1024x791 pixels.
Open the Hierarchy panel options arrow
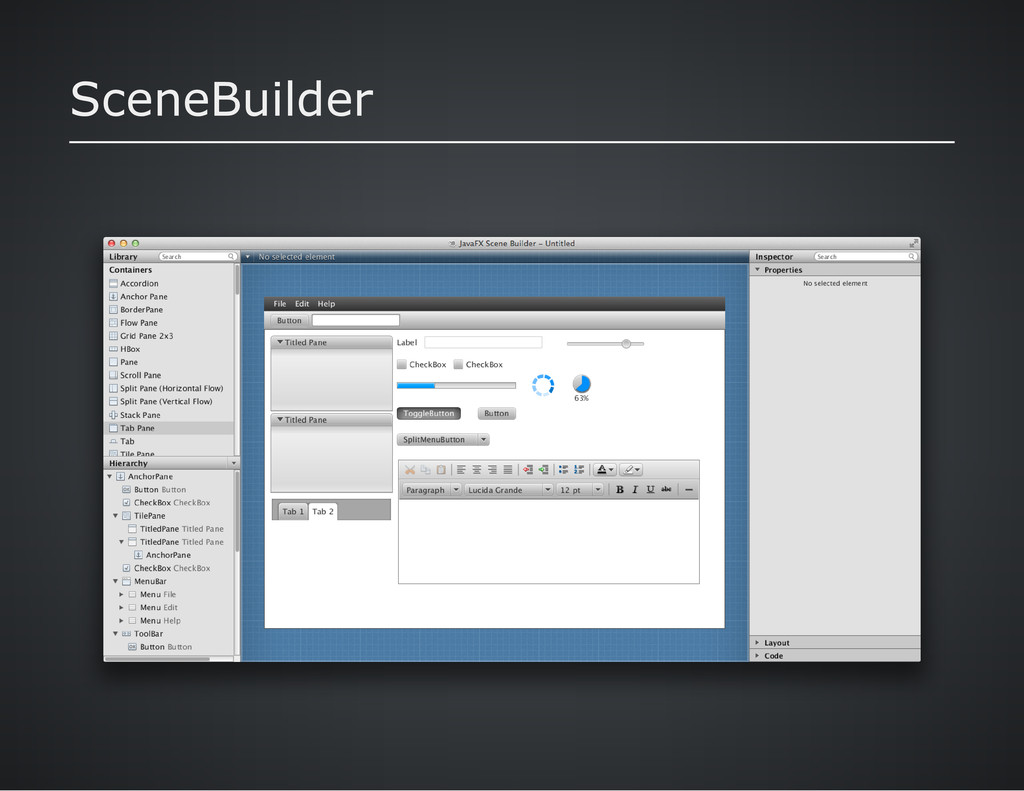(x=234, y=463)
